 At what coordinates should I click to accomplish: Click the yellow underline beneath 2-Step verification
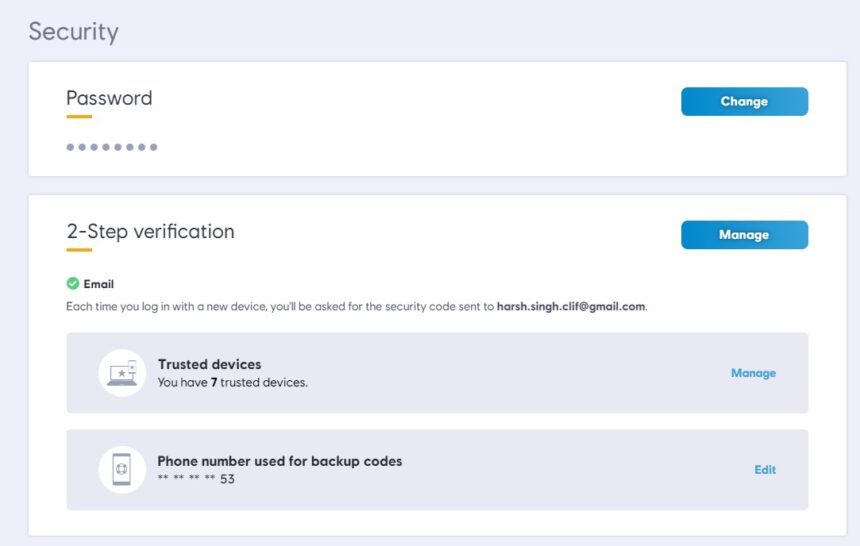pos(79,250)
